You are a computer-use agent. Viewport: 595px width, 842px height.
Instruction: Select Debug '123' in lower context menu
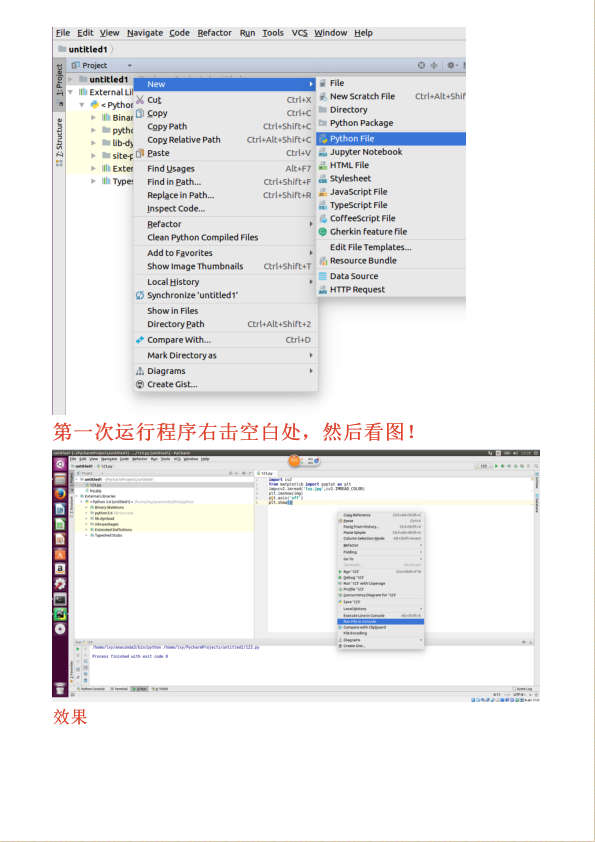coord(381,578)
